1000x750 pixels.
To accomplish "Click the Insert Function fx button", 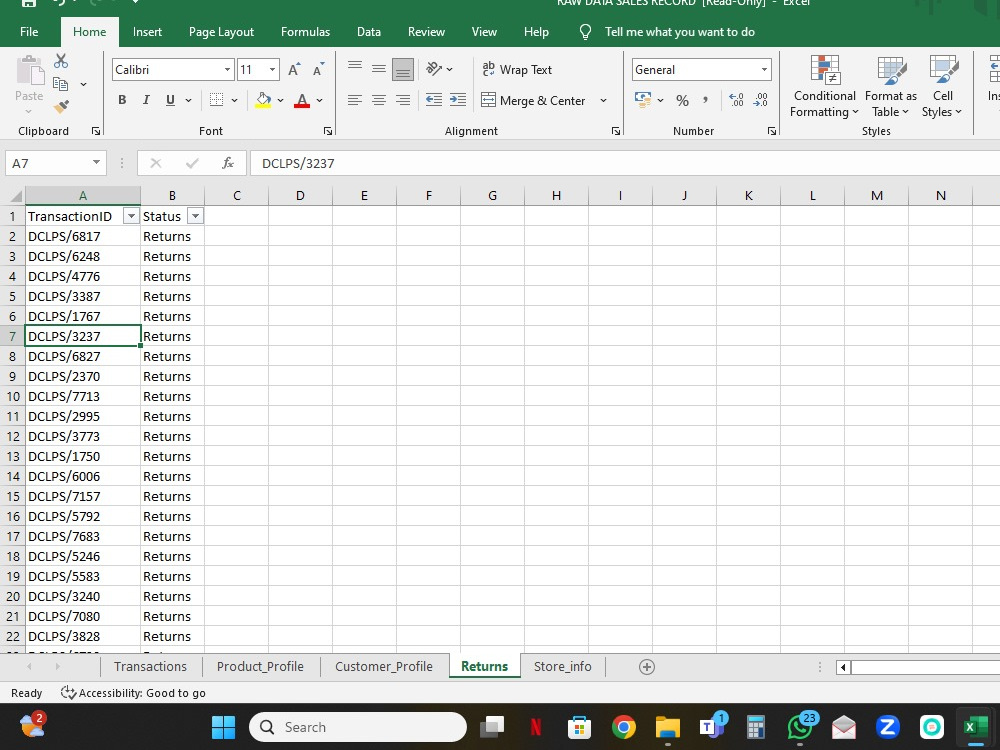I will [x=228, y=163].
